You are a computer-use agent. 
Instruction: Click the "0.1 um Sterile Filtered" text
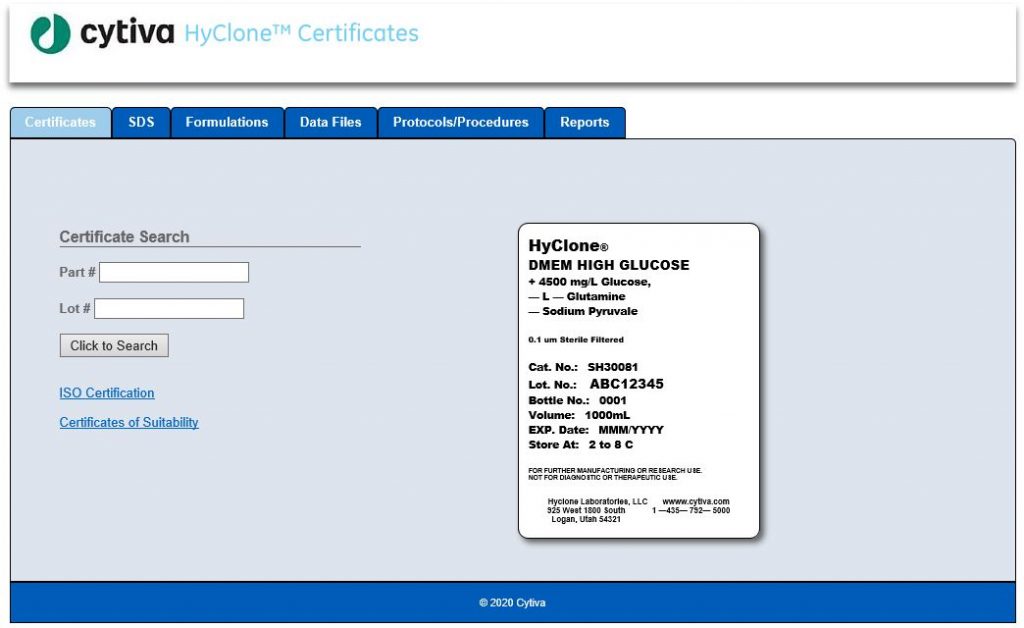click(x=576, y=339)
